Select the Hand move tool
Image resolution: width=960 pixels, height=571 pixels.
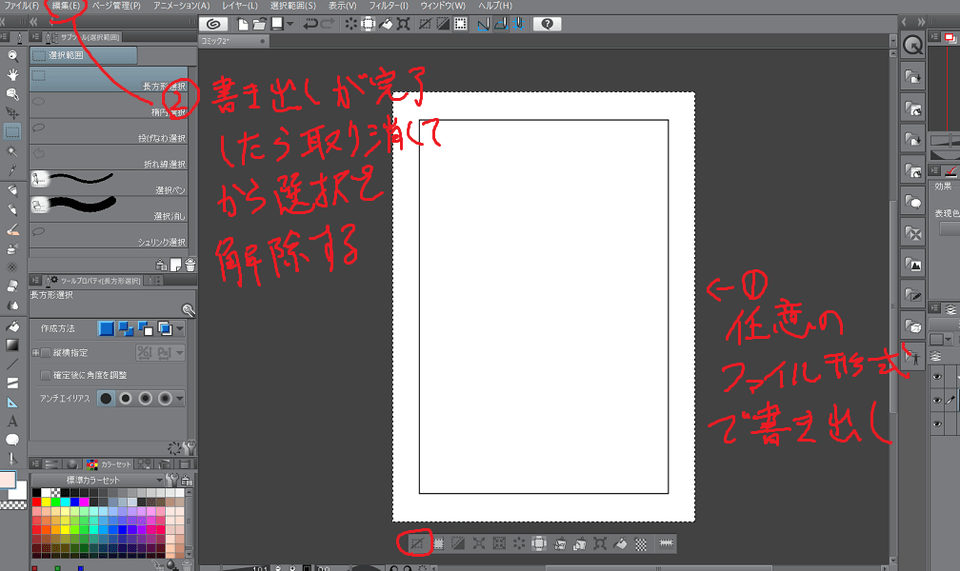click(x=13, y=75)
